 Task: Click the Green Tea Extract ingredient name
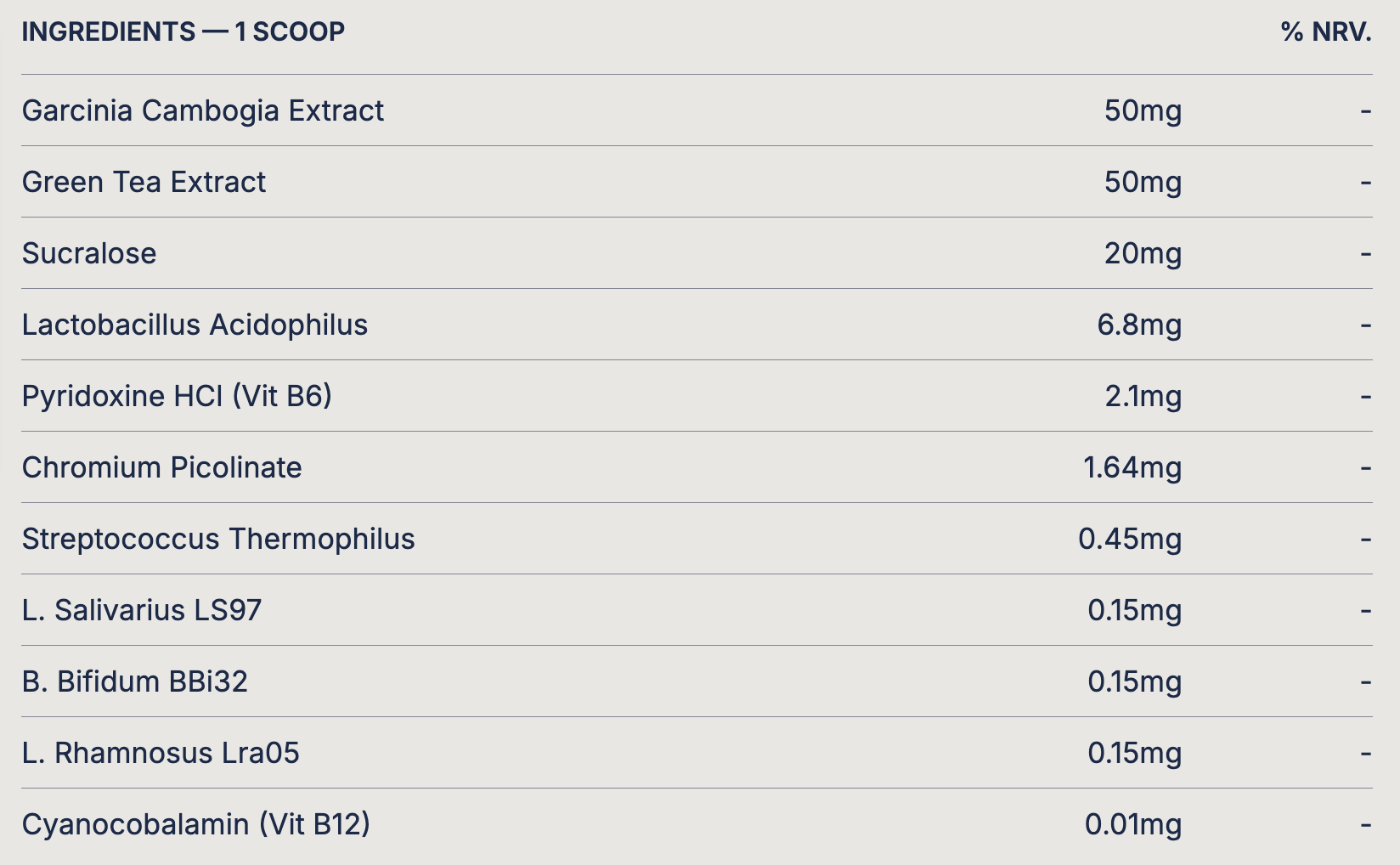tap(144, 182)
